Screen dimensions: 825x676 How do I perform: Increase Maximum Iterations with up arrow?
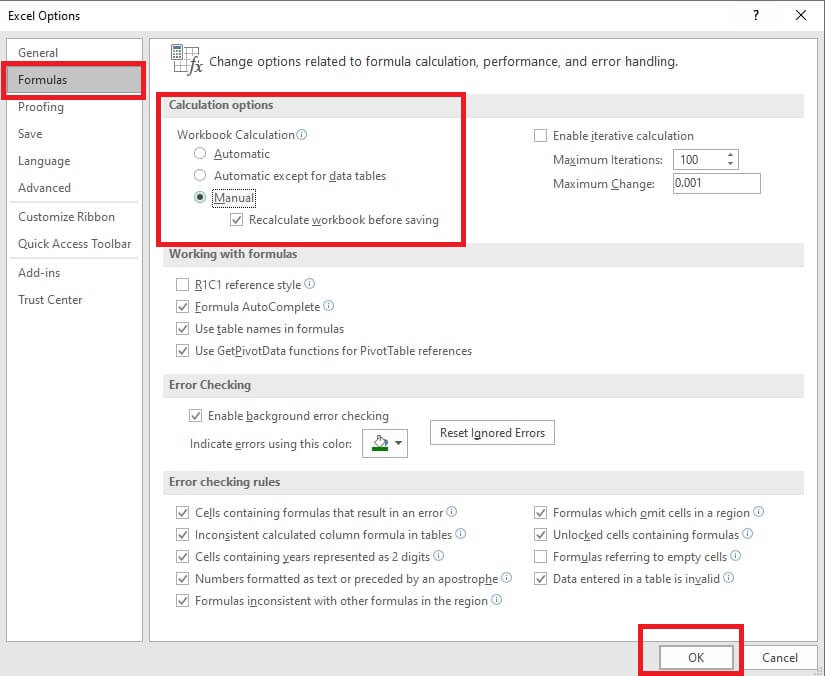point(730,155)
